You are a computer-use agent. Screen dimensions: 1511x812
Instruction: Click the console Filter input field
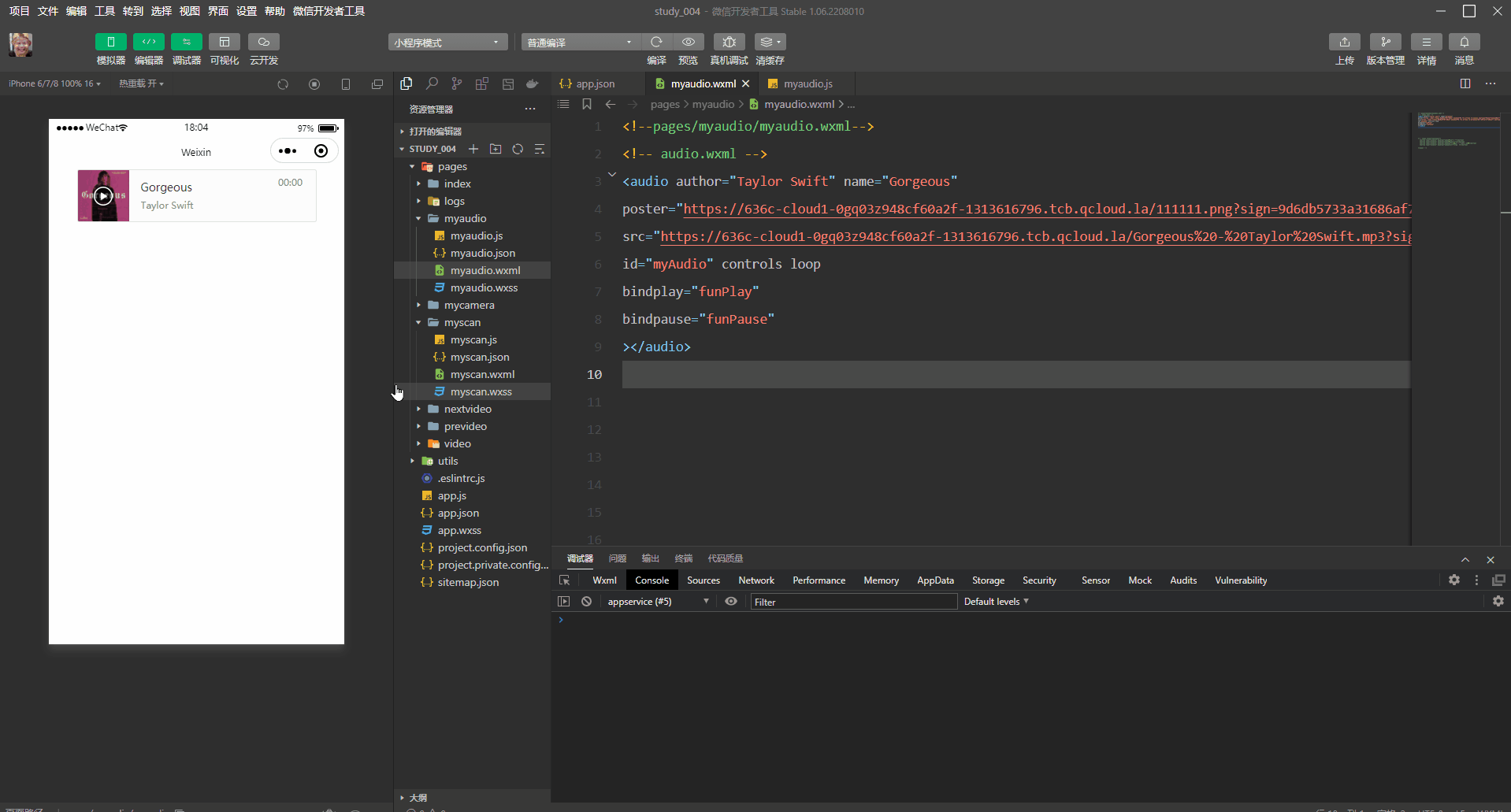(853, 602)
